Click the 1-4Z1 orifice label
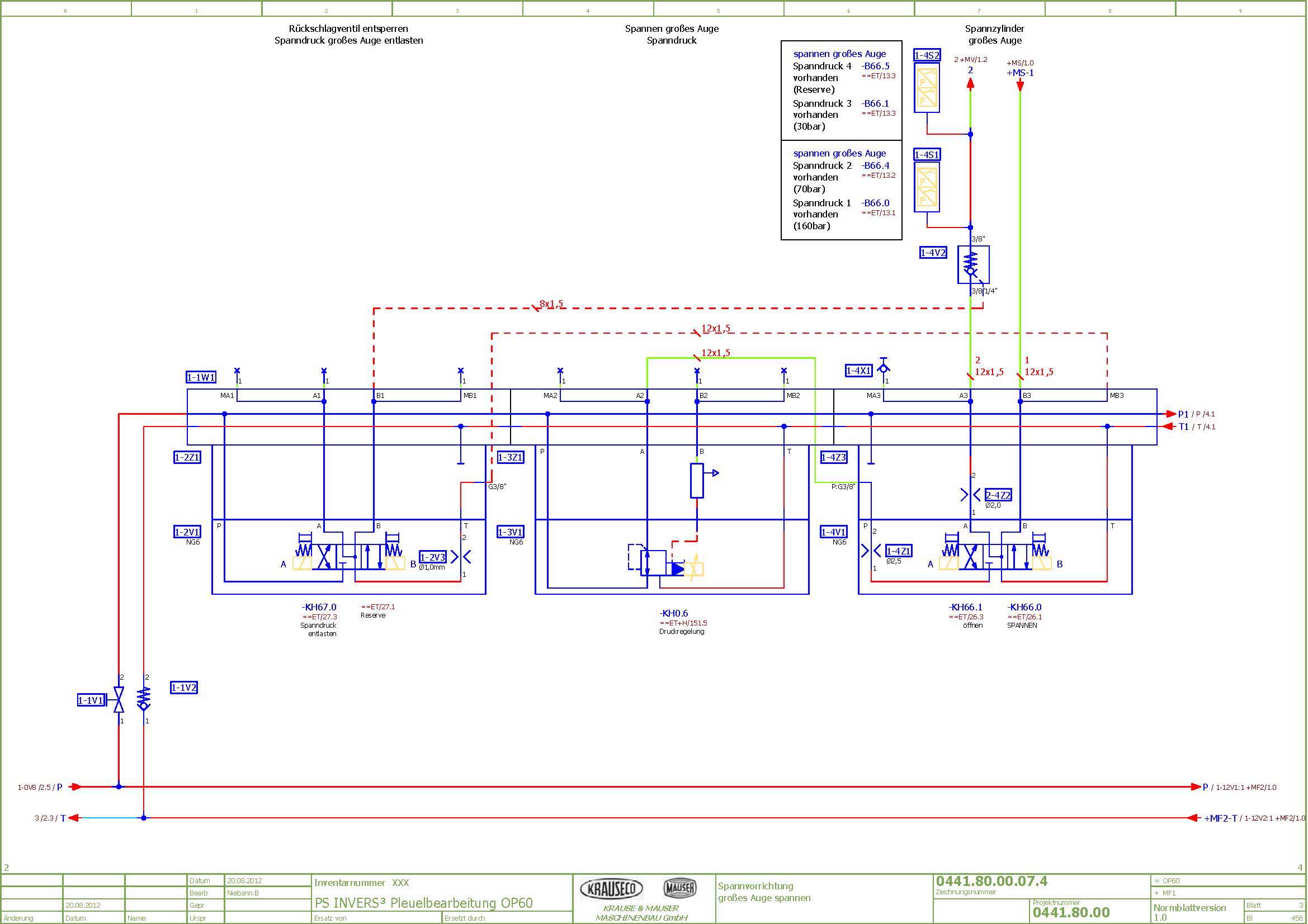 [x=899, y=551]
